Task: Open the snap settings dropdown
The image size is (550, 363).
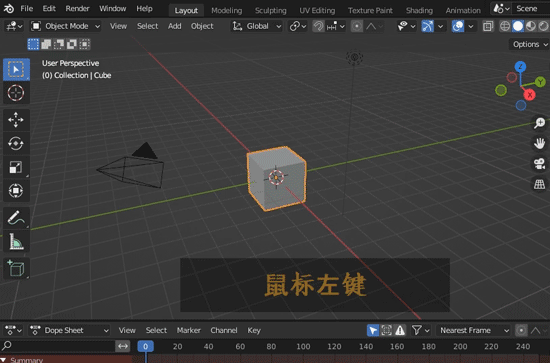Action: (336, 26)
